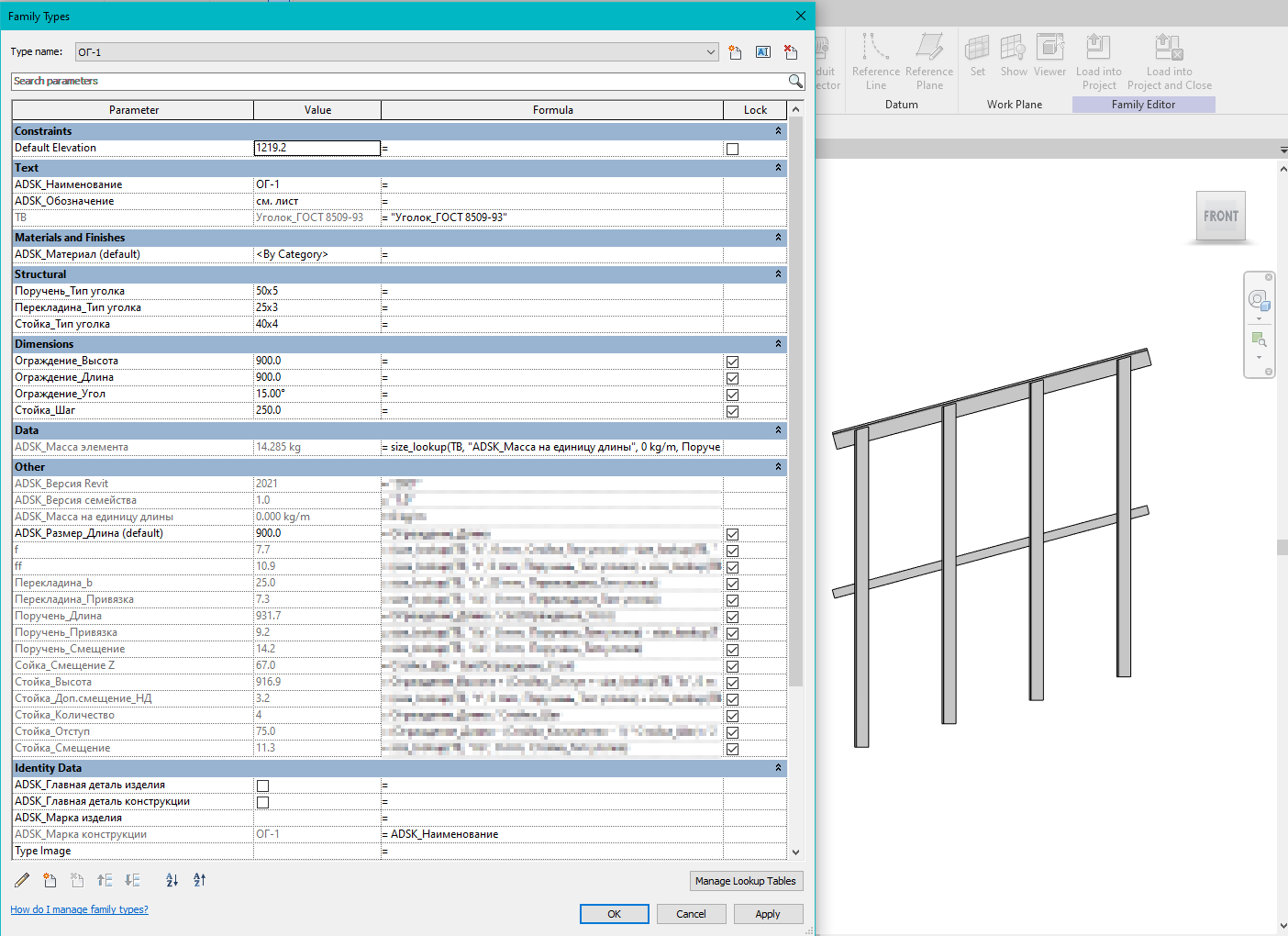1288x936 pixels.
Task: Open the Type name dropdown
Action: tap(710, 52)
